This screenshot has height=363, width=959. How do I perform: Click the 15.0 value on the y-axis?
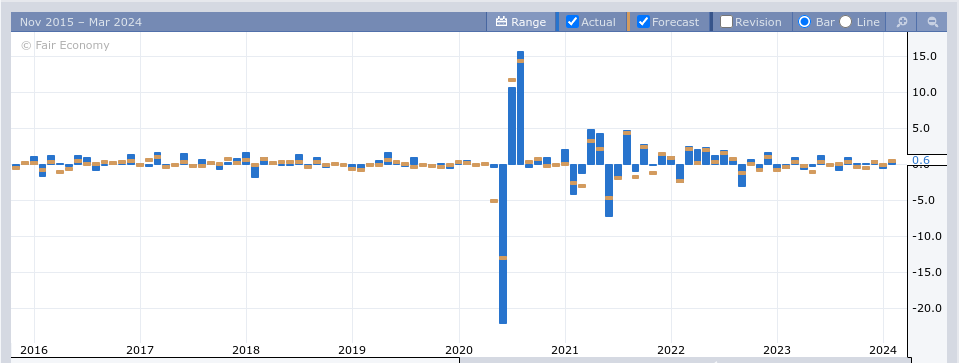(924, 56)
